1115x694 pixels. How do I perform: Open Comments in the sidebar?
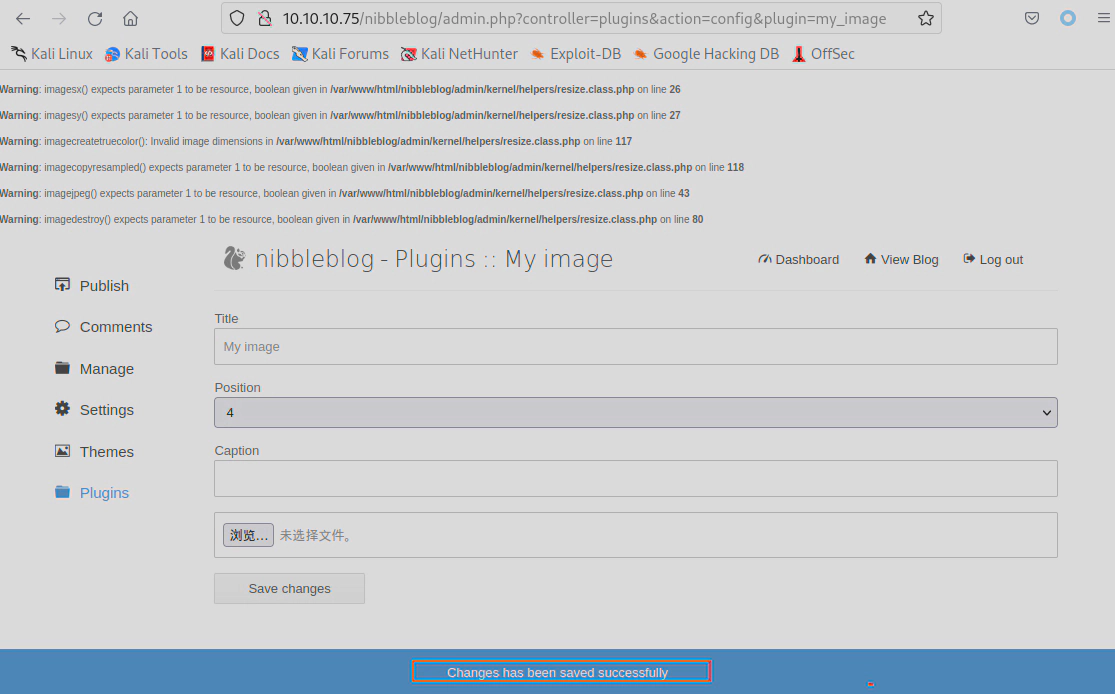pos(115,327)
